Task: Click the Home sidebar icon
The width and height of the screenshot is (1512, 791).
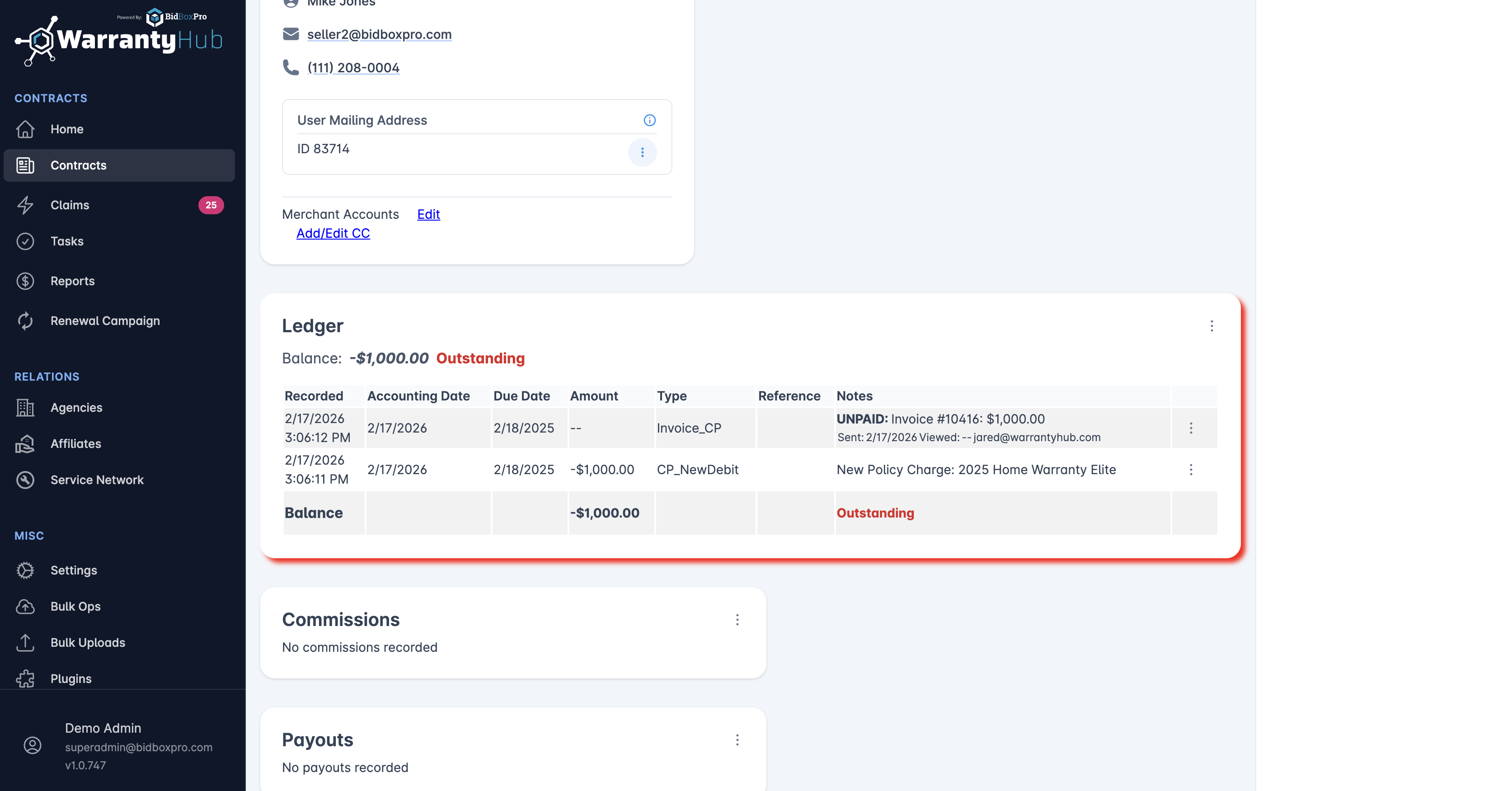Action: [25, 129]
